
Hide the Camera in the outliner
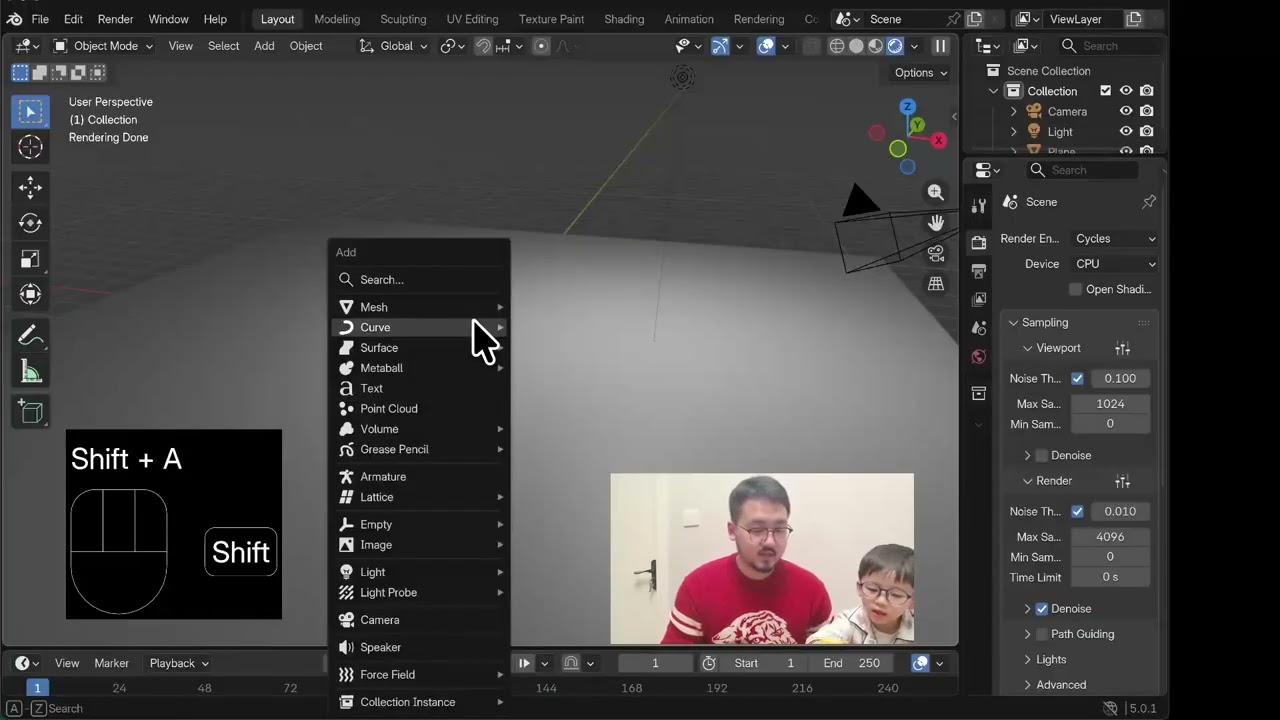point(1126,111)
